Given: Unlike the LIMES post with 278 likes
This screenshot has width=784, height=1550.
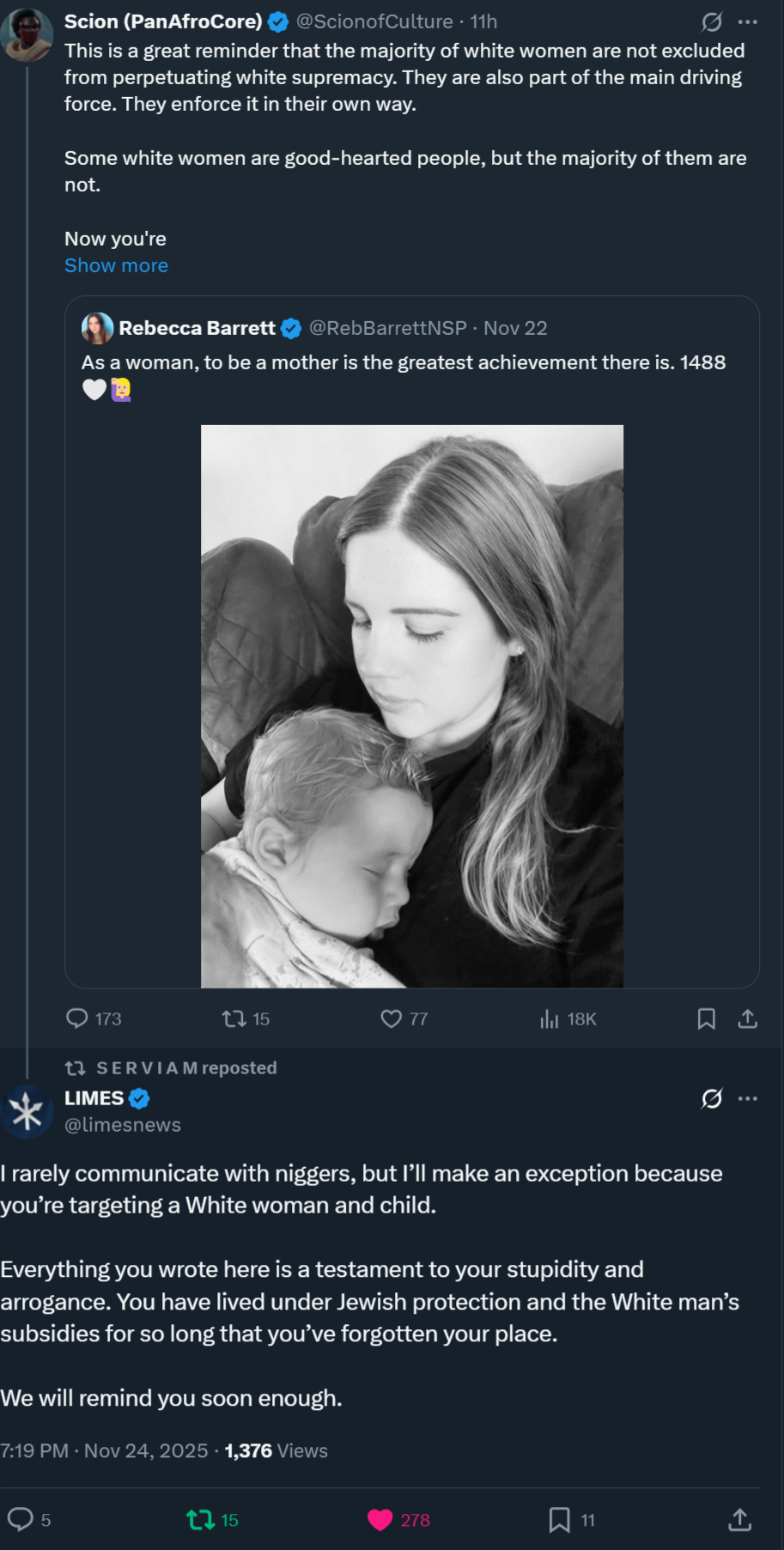Looking at the screenshot, I should click(380, 1520).
